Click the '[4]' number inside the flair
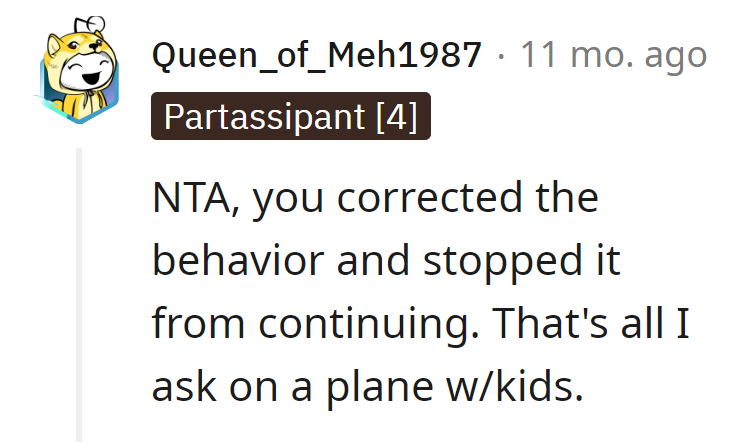750x442 pixels. pyautogui.click(x=397, y=117)
